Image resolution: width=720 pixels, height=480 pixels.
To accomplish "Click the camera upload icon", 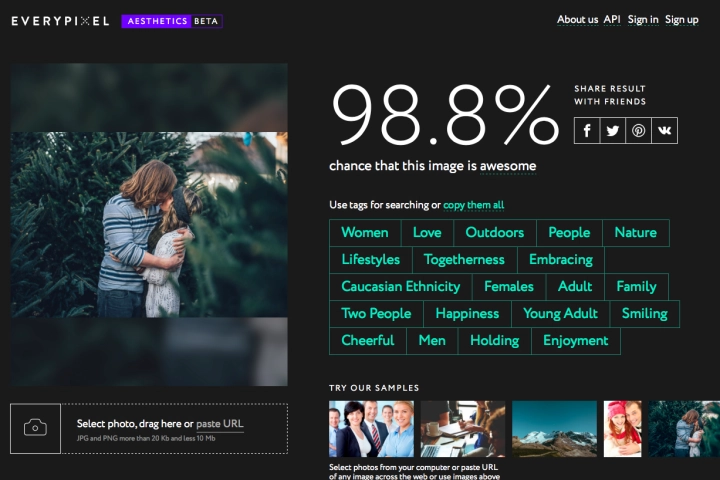I will coord(35,428).
